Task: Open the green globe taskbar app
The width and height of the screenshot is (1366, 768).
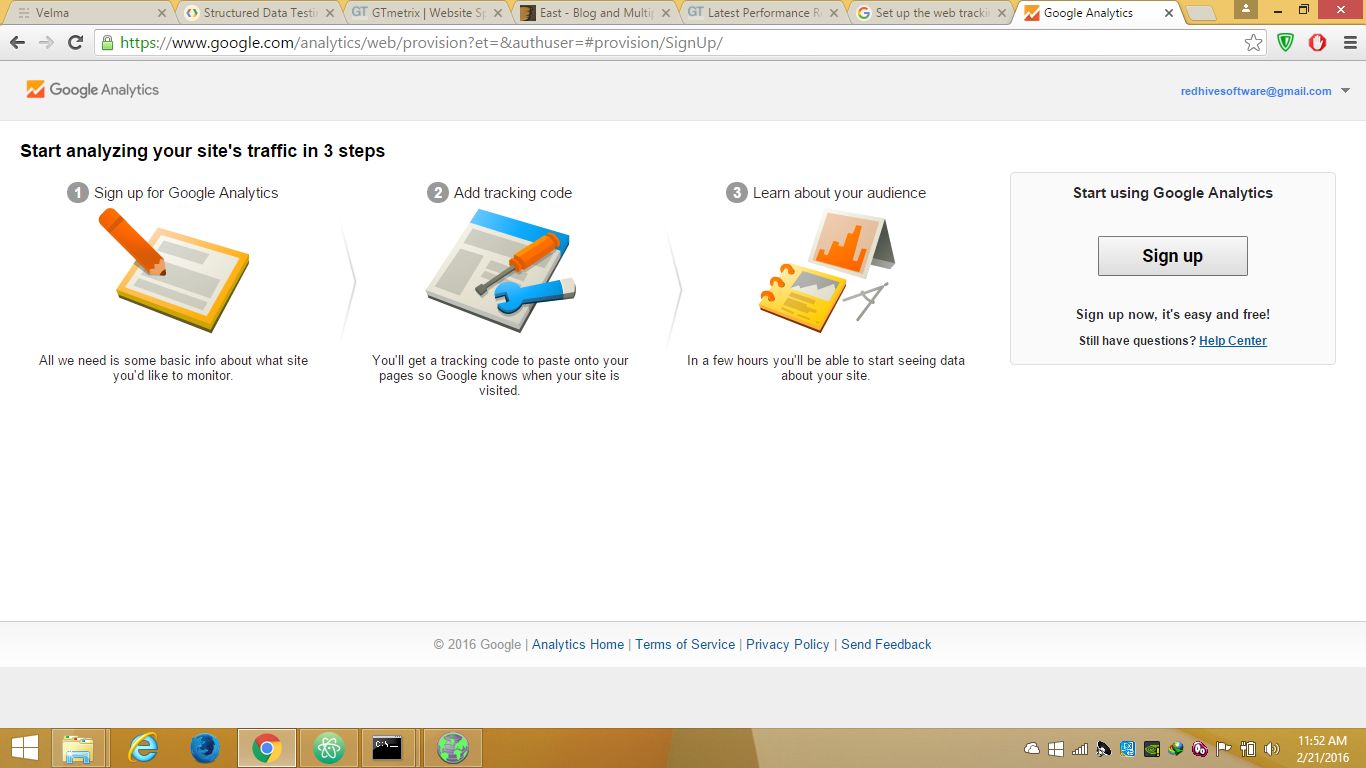Action: pyautogui.click(x=453, y=748)
